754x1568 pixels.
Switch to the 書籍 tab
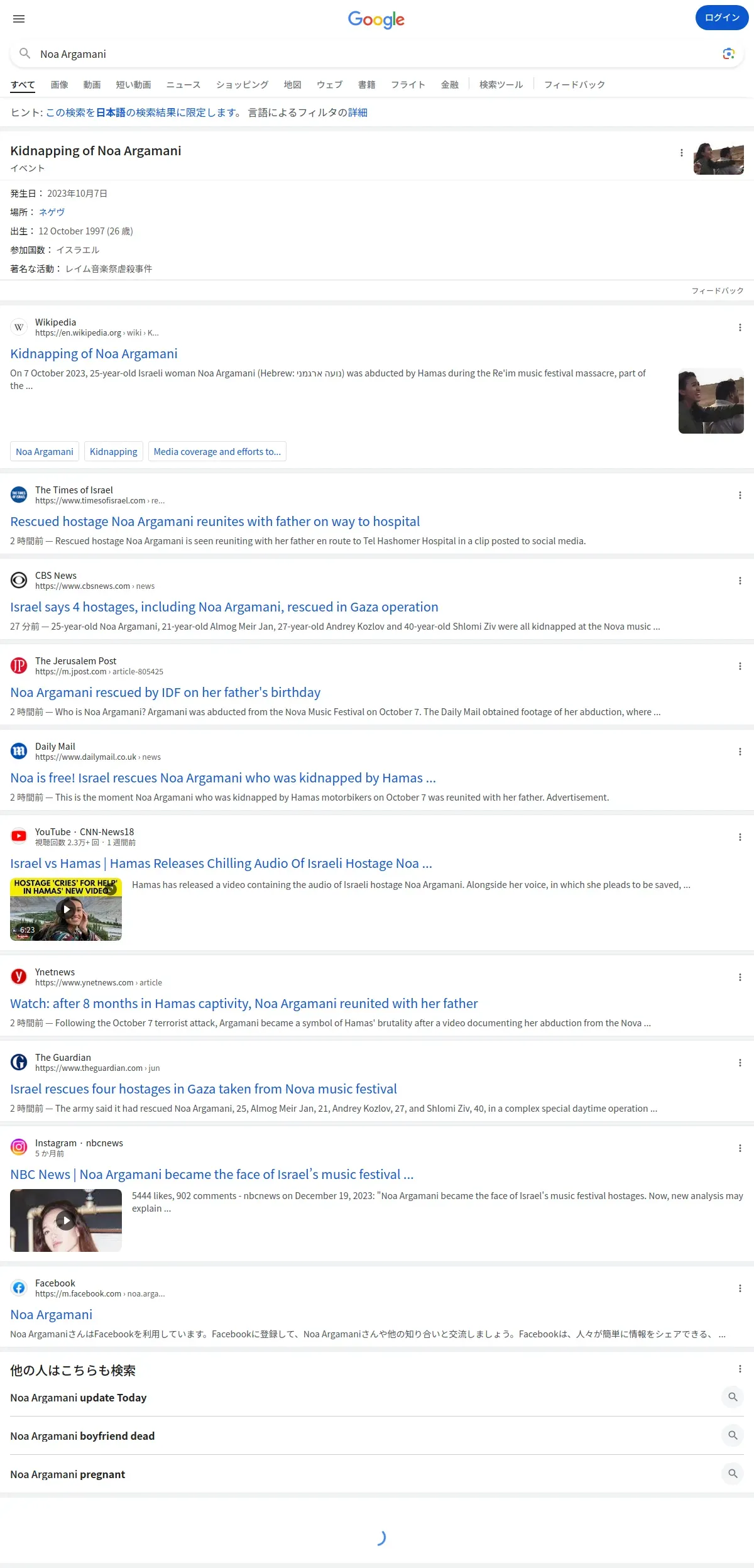[x=366, y=85]
